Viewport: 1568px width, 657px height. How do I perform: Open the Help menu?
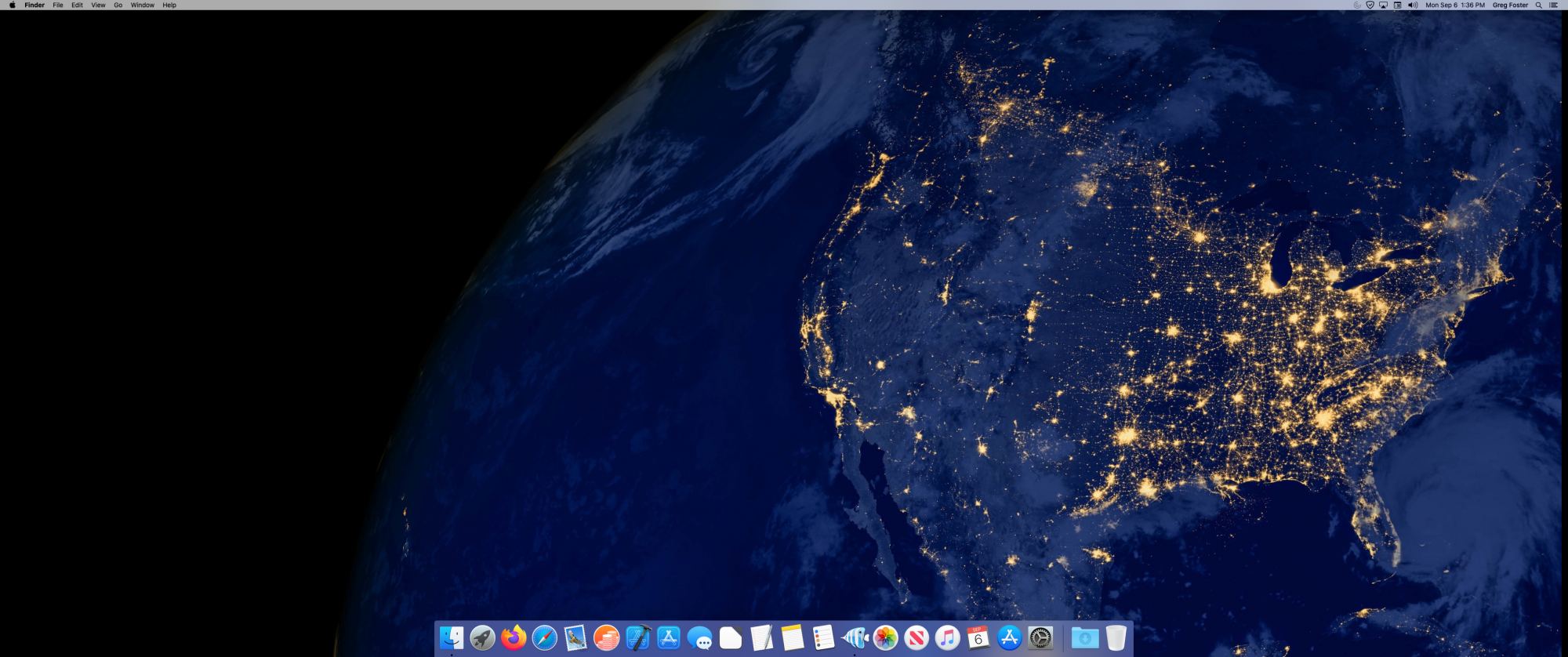click(169, 5)
